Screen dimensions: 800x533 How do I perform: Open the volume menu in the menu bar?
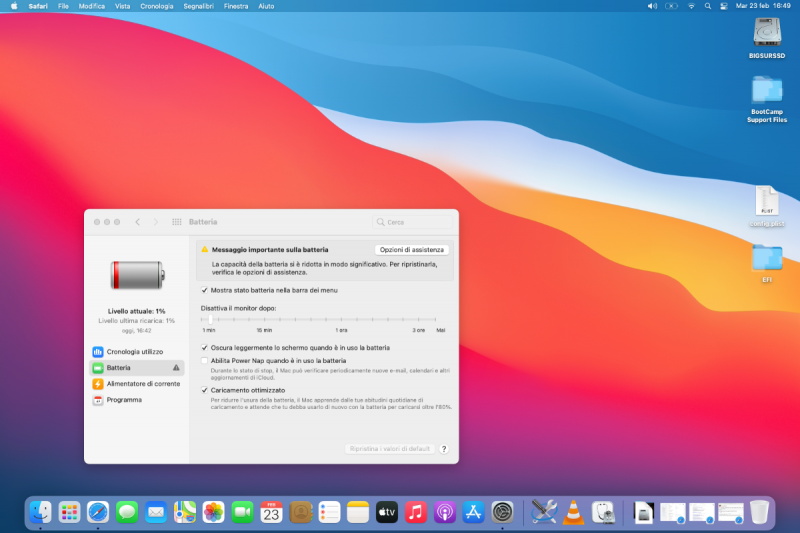coord(653,6)
